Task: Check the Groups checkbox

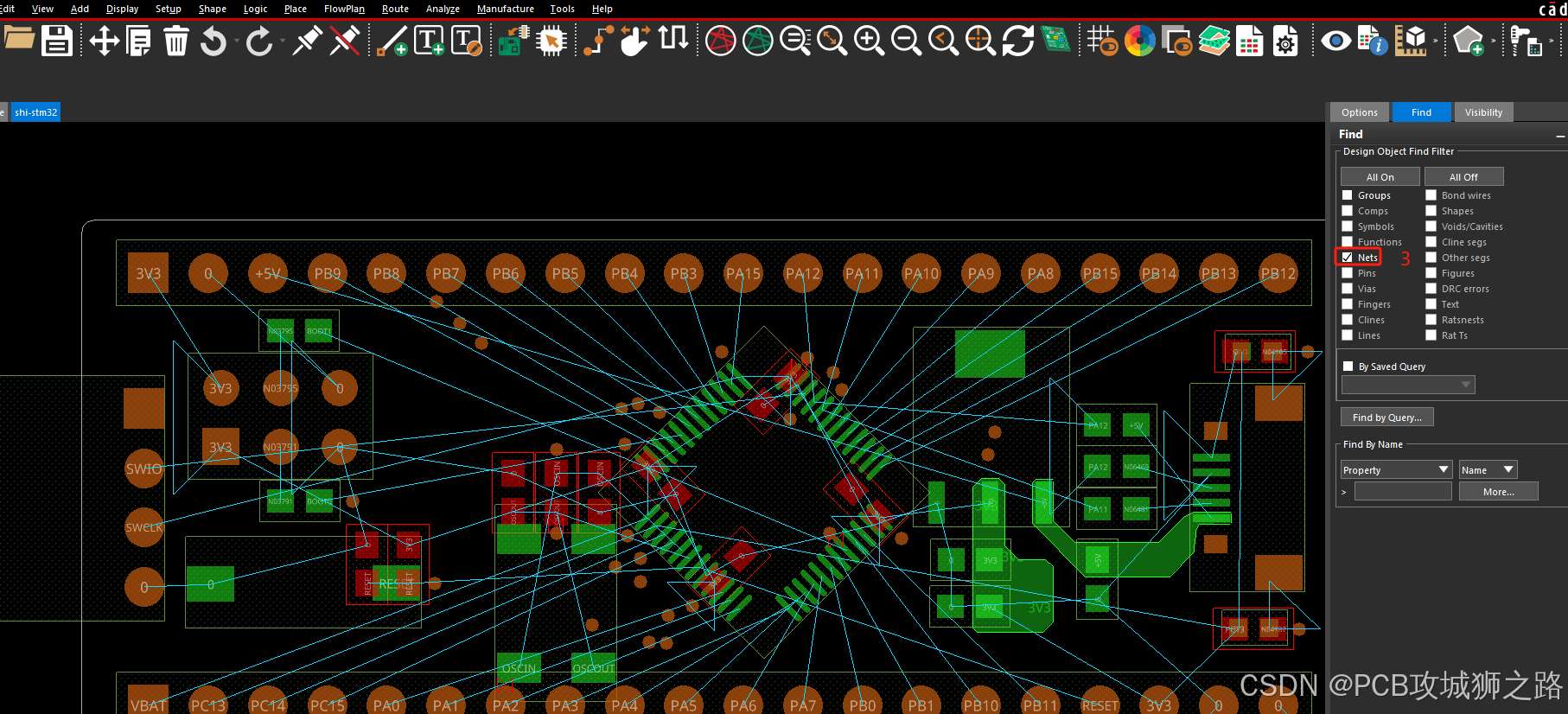Action: pos(1347,195)
